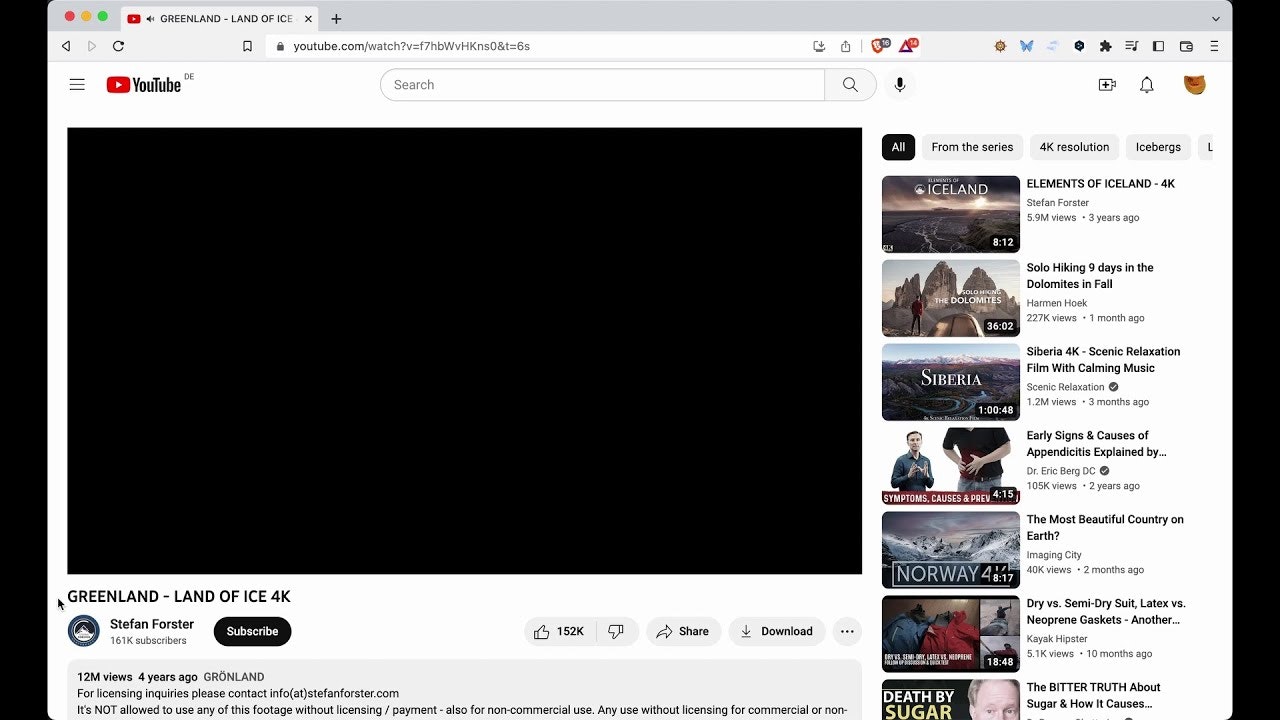Go to YouTube home via logo
The width and height of the screenshot is (1280, 720).
point(144,85)
